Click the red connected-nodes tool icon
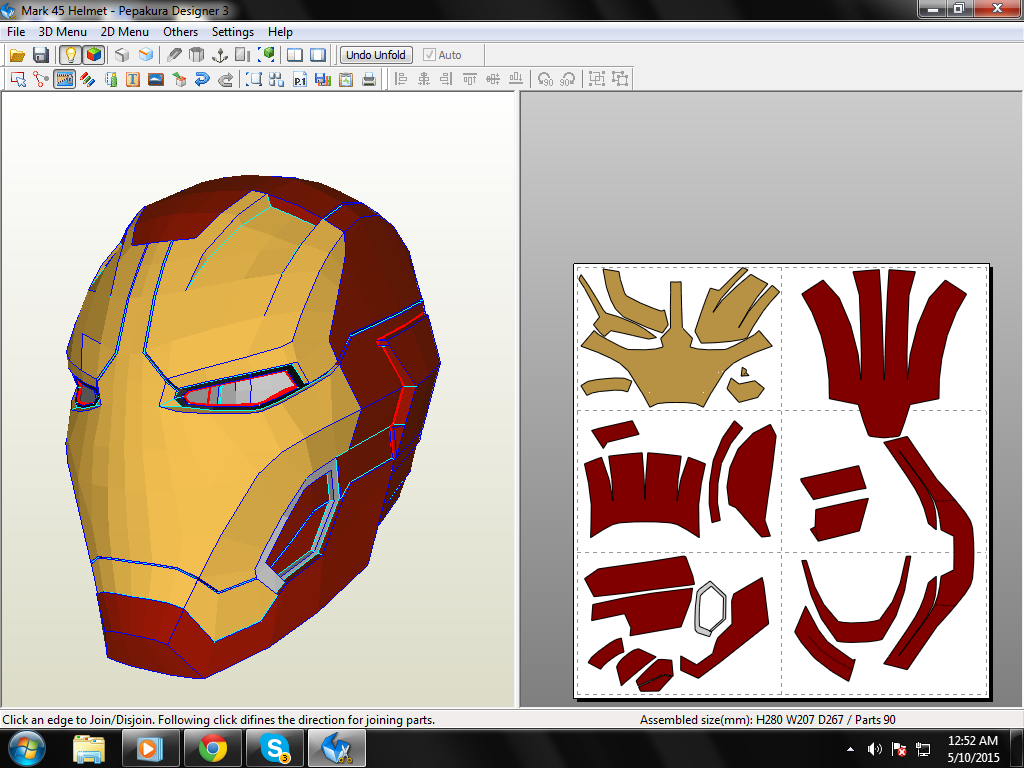Screen dimensions: 1024x768 (x=40, y=79)
